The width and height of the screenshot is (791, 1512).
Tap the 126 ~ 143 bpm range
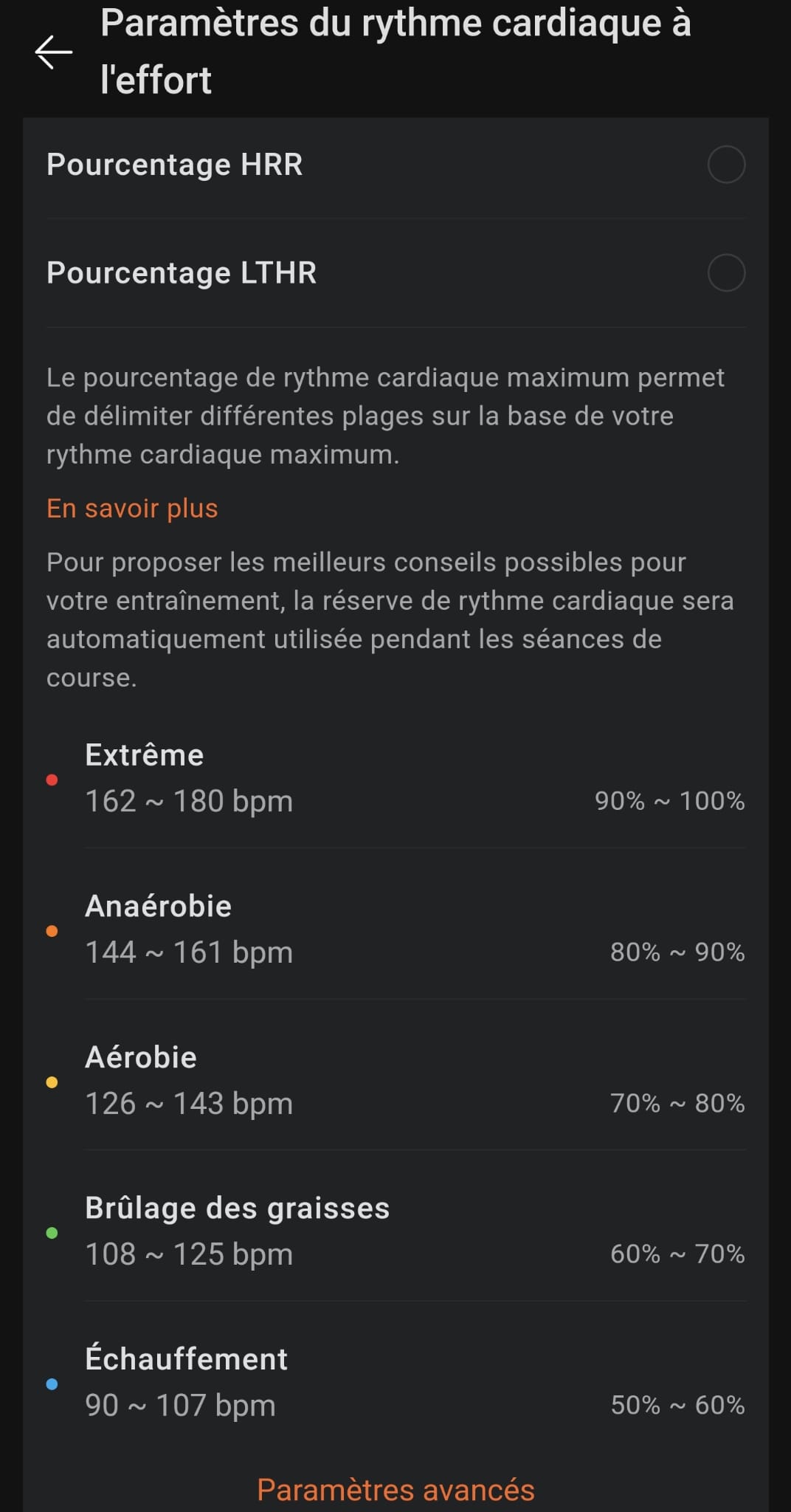coord(189,1104)
